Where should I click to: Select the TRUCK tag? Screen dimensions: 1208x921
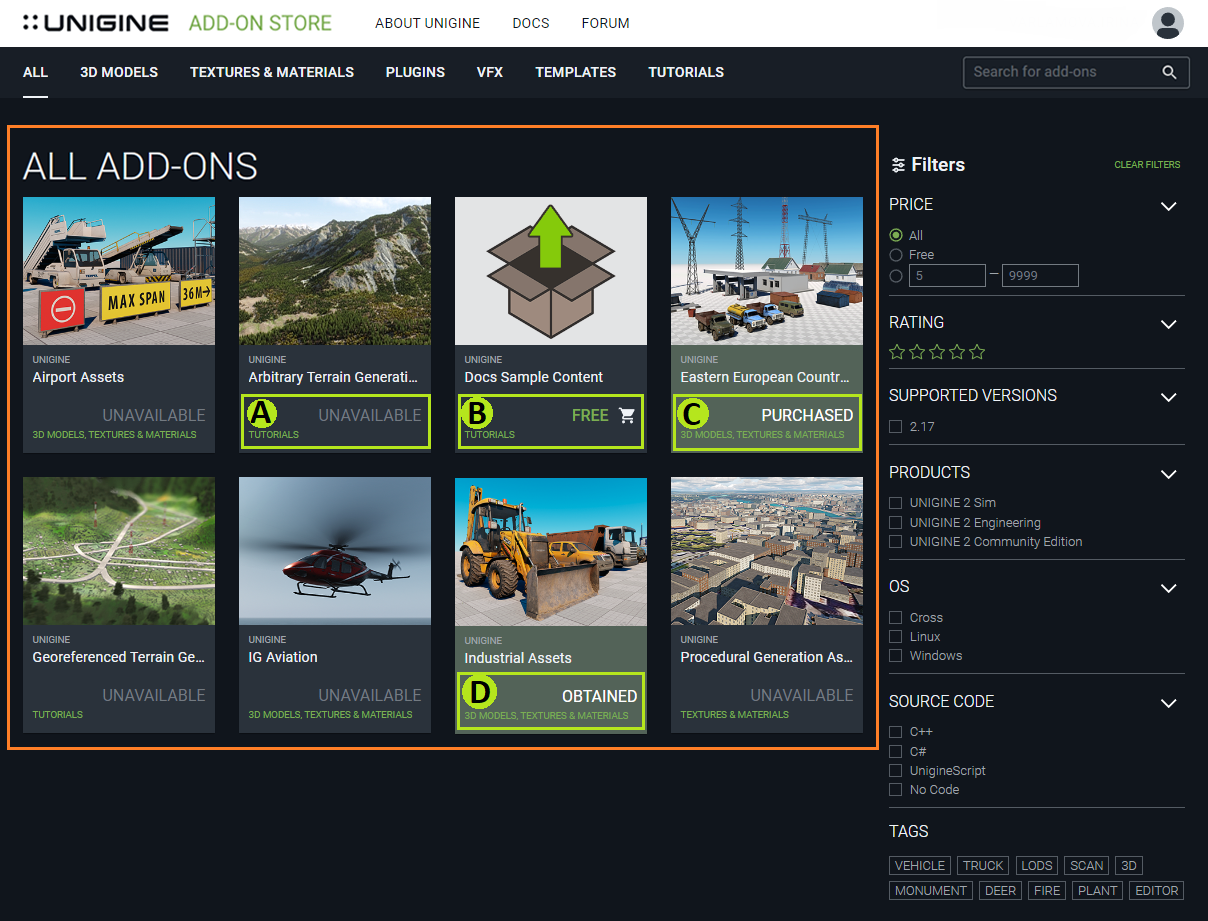click(984, 866)
